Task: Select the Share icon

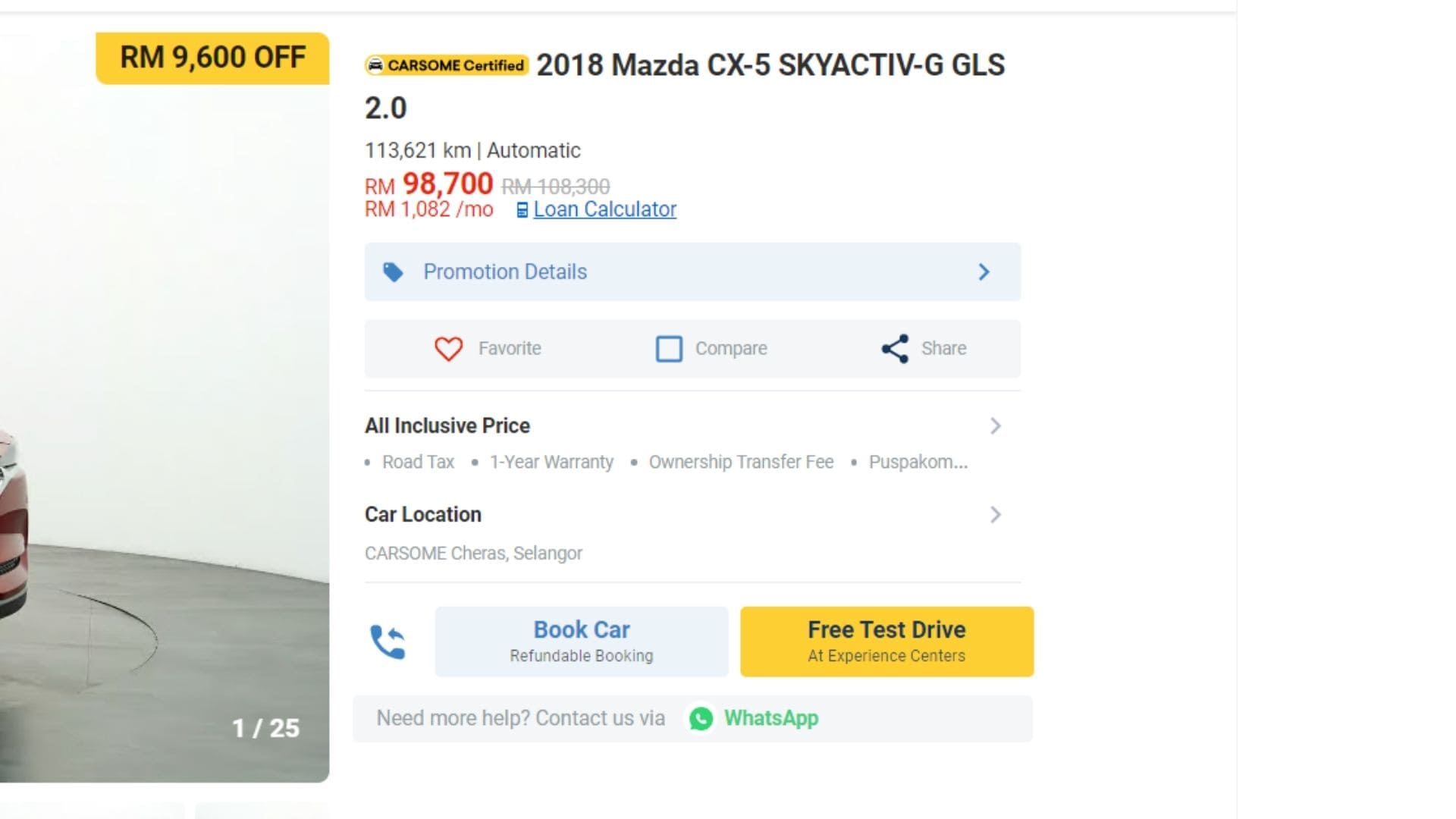Action: point(893,349)
